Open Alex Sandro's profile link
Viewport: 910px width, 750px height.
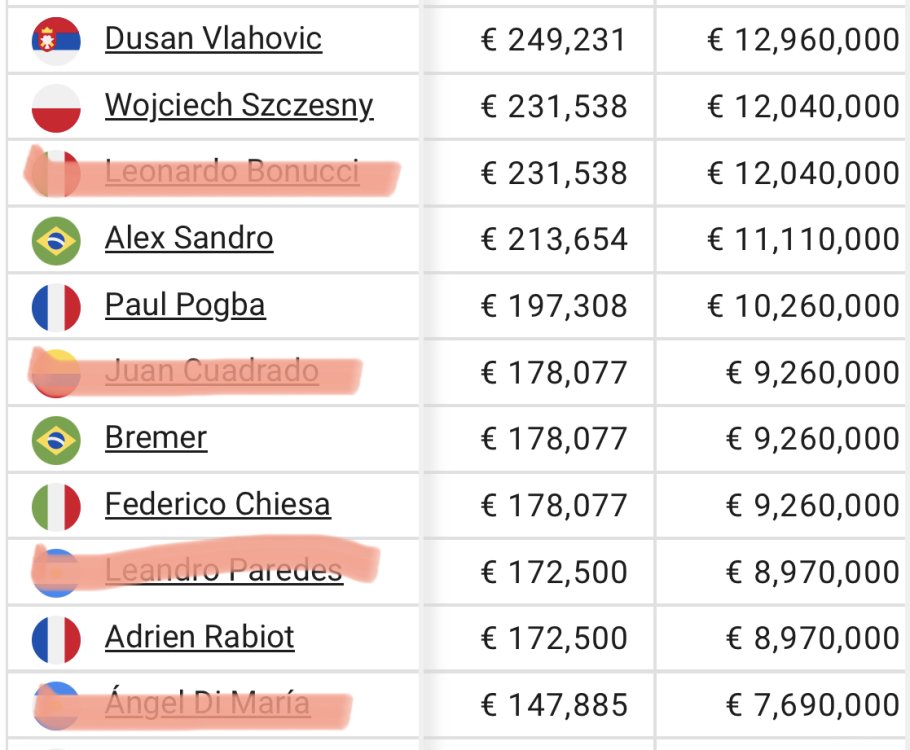click(189, 239)
